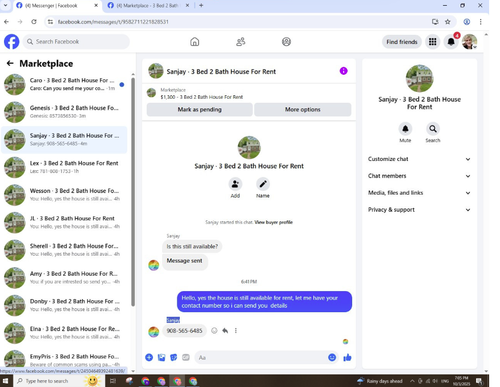
Task: Expand Customize chat section
Action: click(x=419, y=159)
